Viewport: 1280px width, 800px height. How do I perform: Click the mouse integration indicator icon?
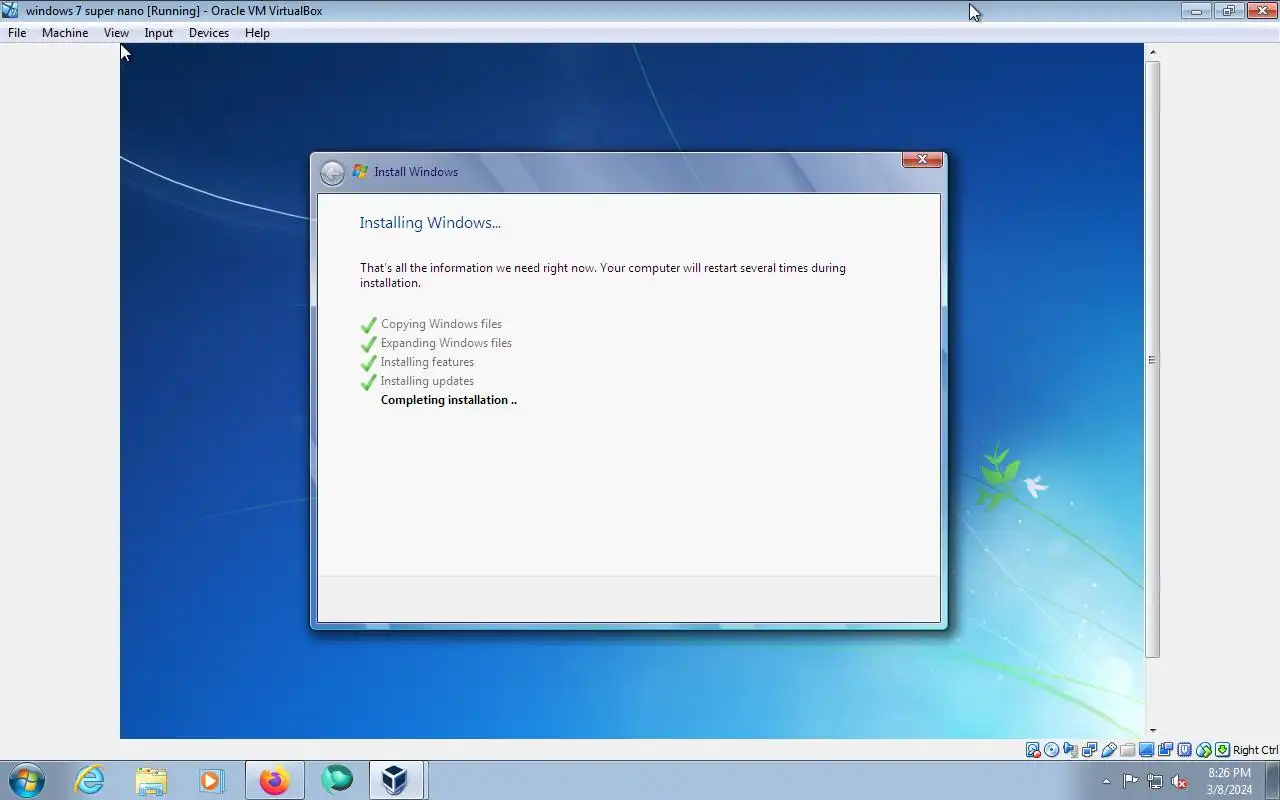1204,750
